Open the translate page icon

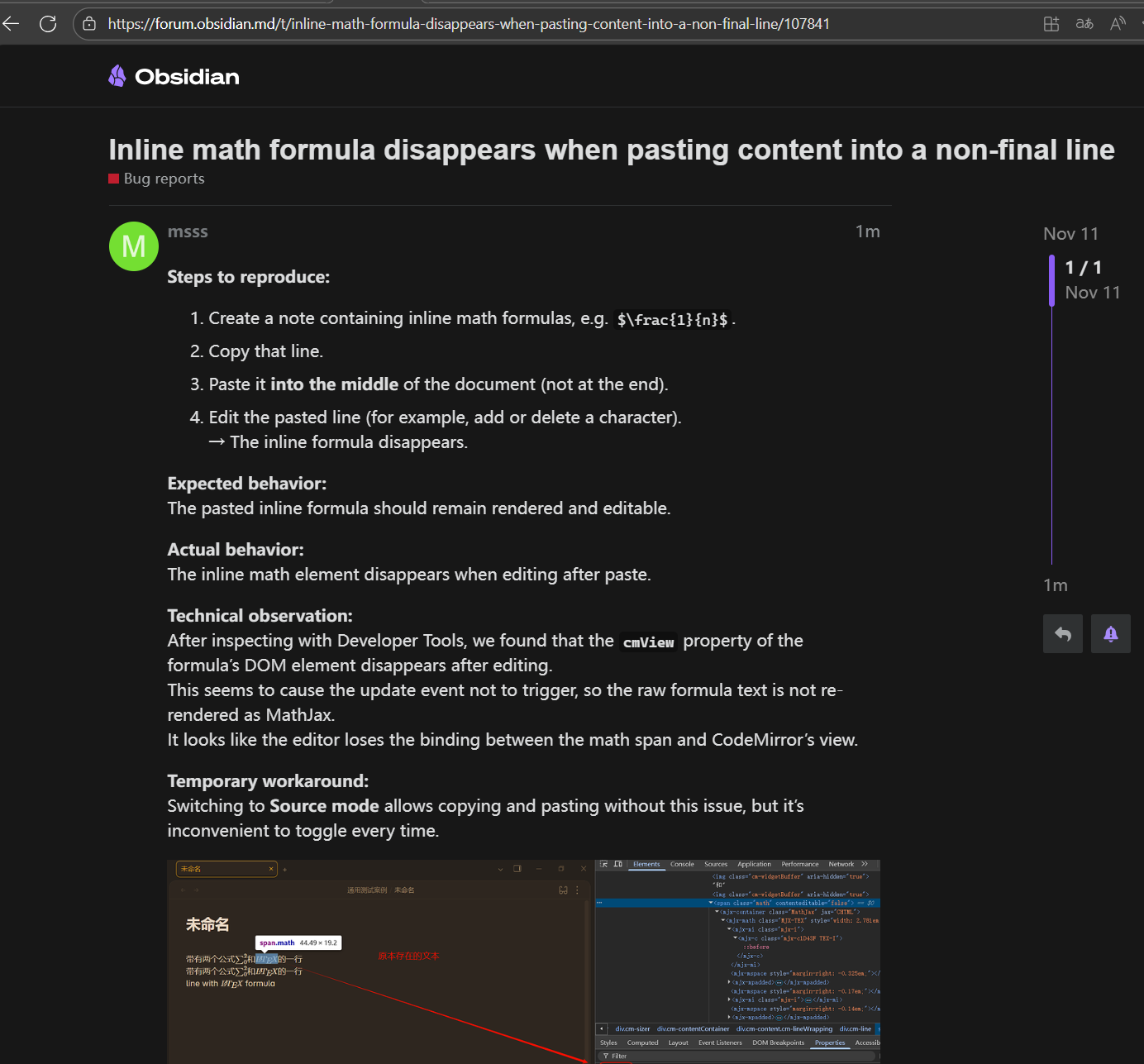click(1084, 24)
